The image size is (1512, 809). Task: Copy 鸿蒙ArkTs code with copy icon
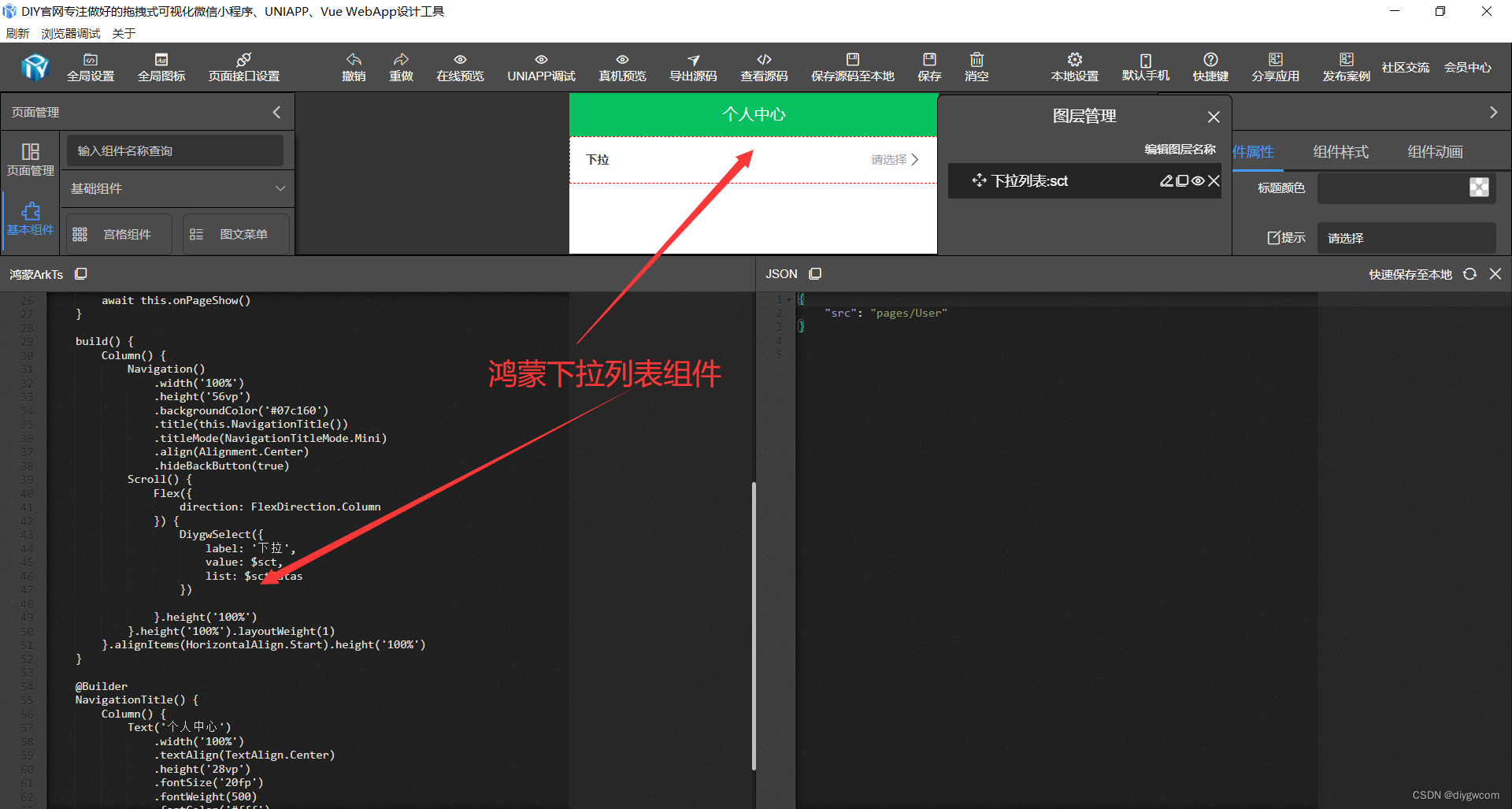point(80,273)
